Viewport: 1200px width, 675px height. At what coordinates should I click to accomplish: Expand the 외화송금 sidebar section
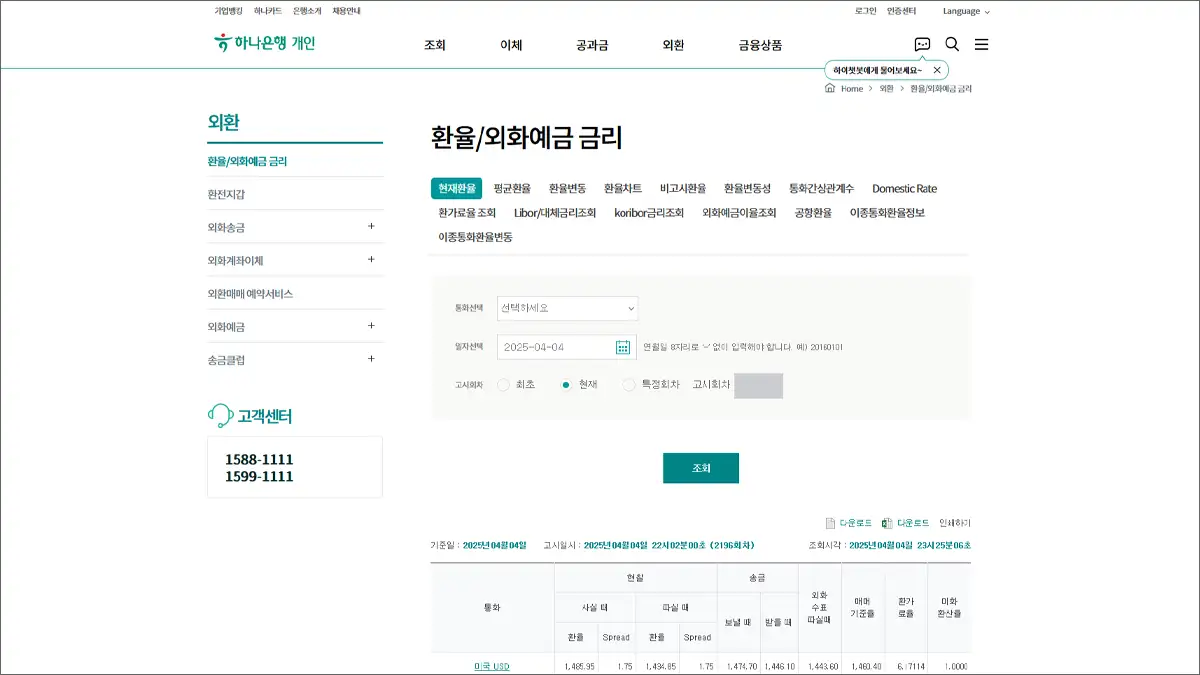click(x=370, y=227)
